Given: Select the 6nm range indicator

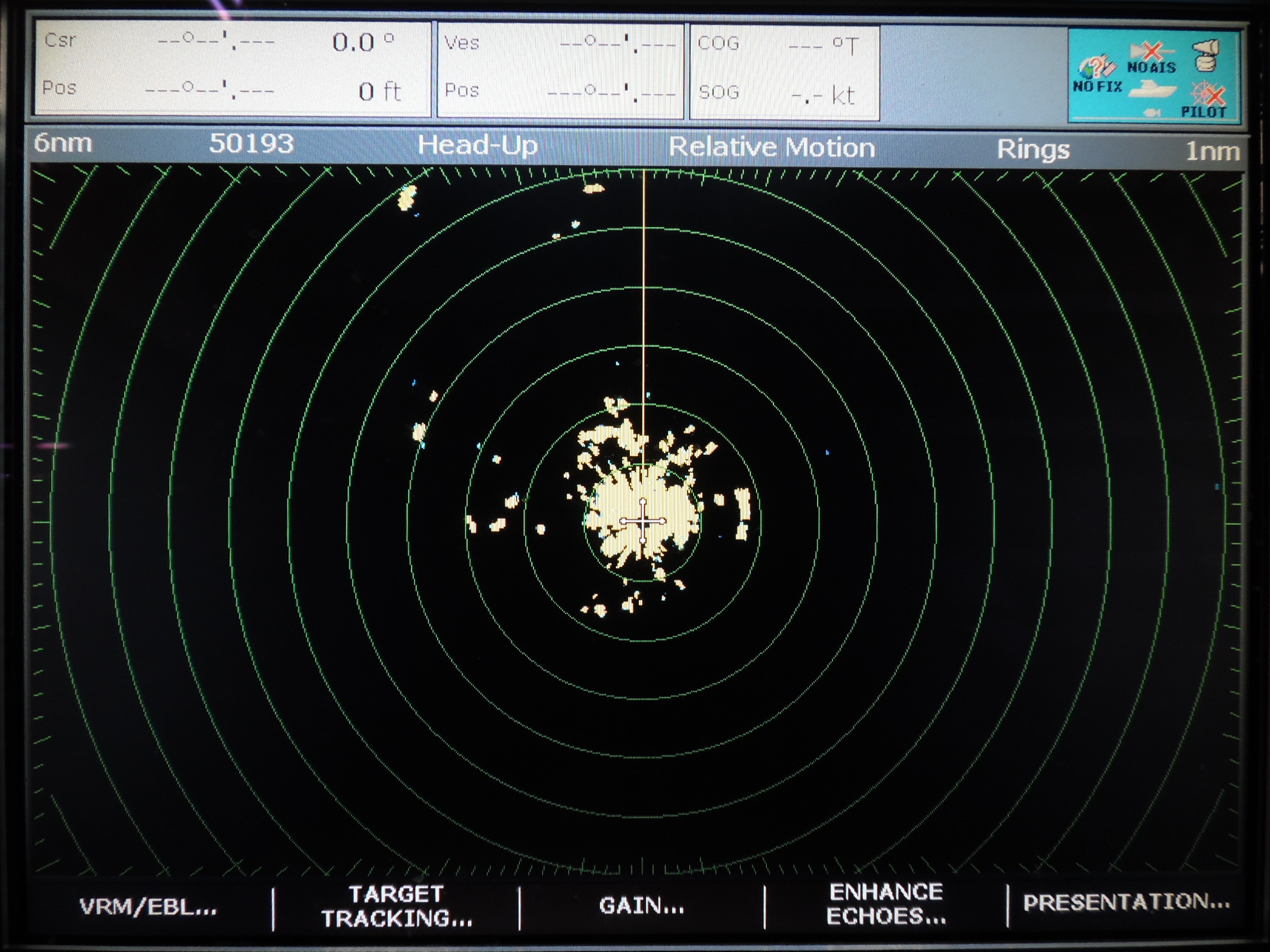Looking at the screenshot, I should pos(63,143).
